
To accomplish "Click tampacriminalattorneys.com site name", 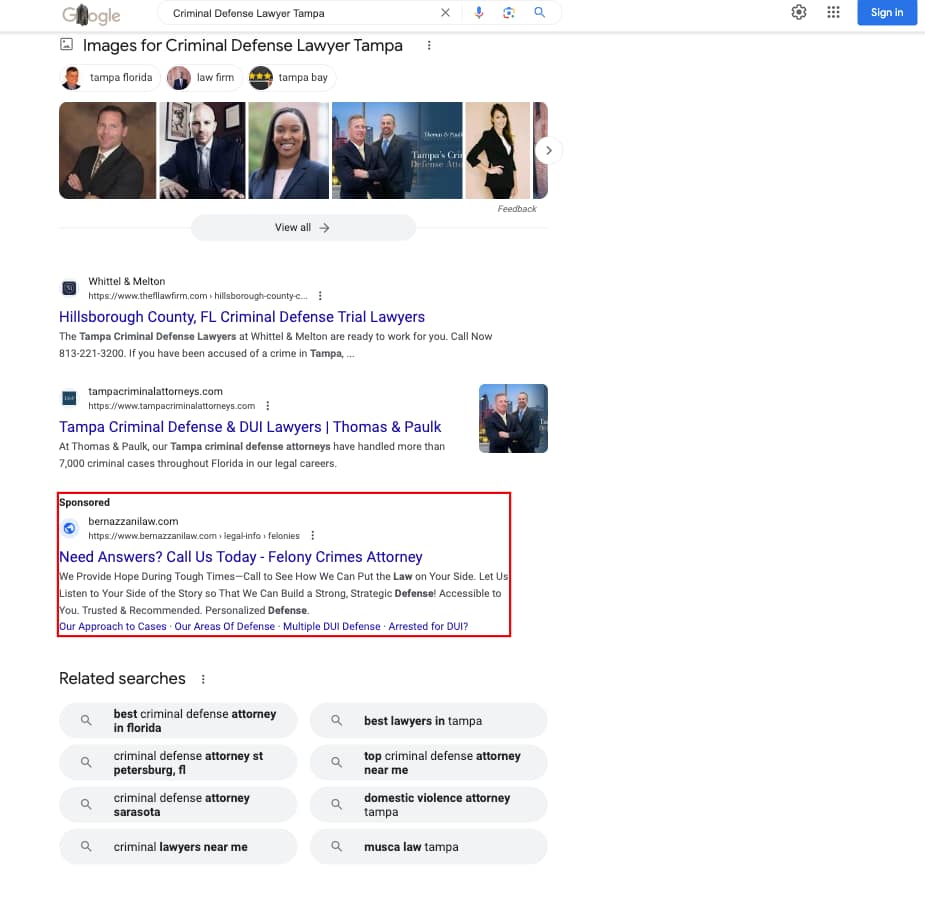I will pos(156,391).
